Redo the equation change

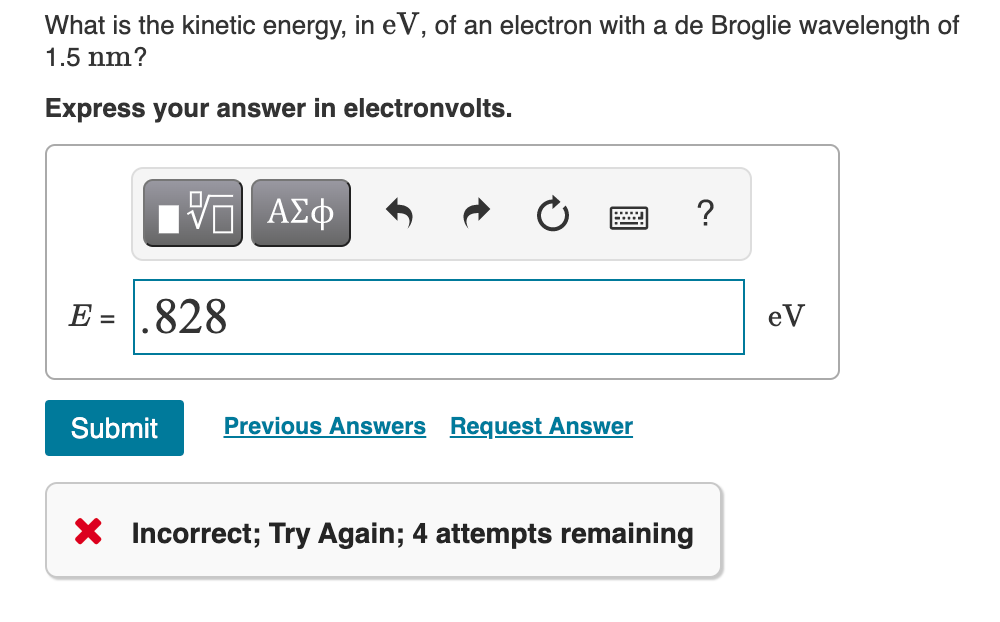[476, 212]
